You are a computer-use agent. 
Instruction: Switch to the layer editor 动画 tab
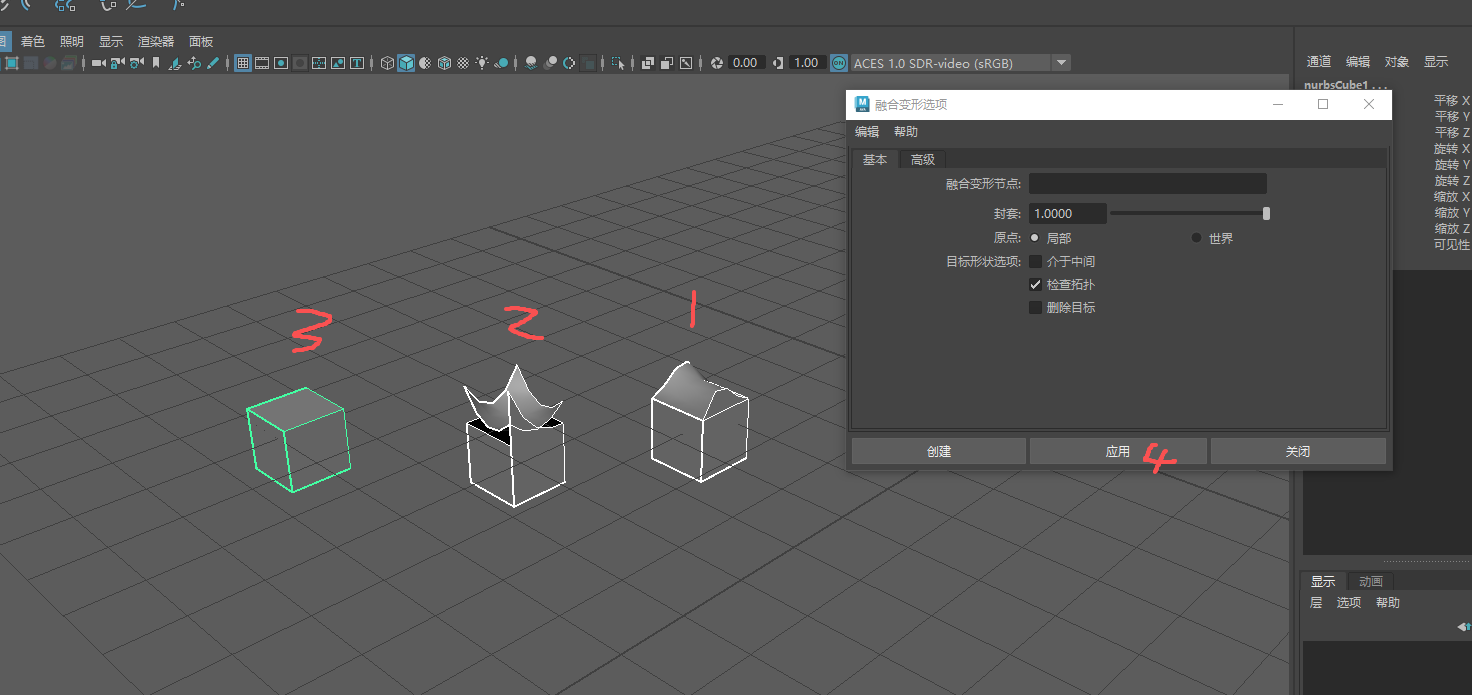(x=1371, y=582)
